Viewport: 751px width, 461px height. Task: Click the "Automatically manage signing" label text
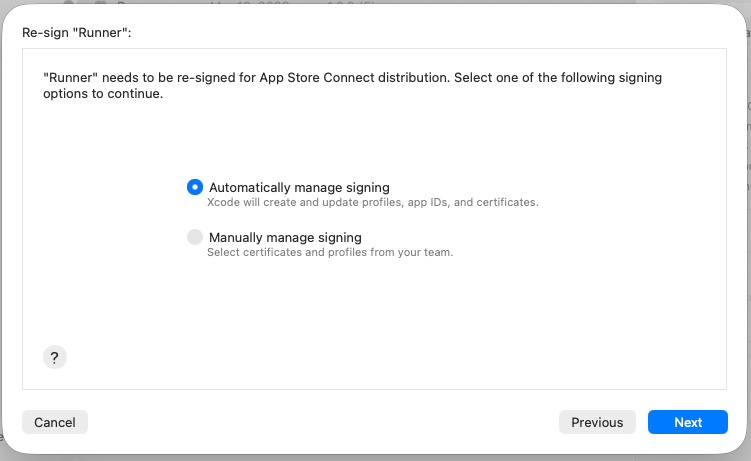point(299,187)
